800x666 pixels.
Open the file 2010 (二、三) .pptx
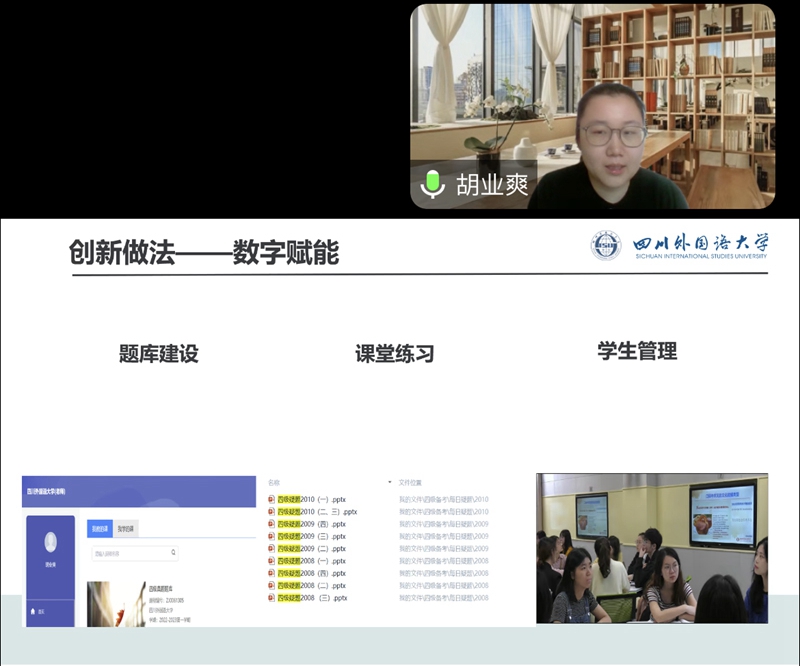click(317, 512)
